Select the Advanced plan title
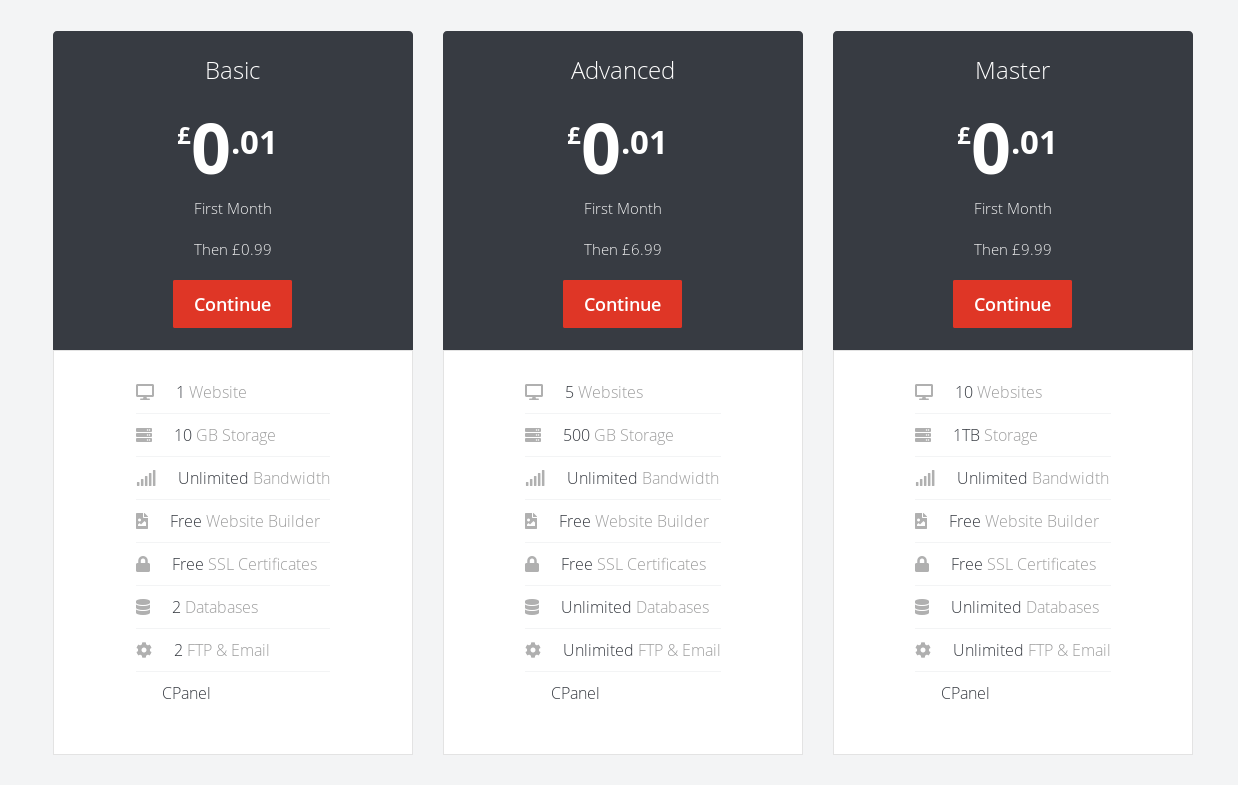 (x=622, y=71)
